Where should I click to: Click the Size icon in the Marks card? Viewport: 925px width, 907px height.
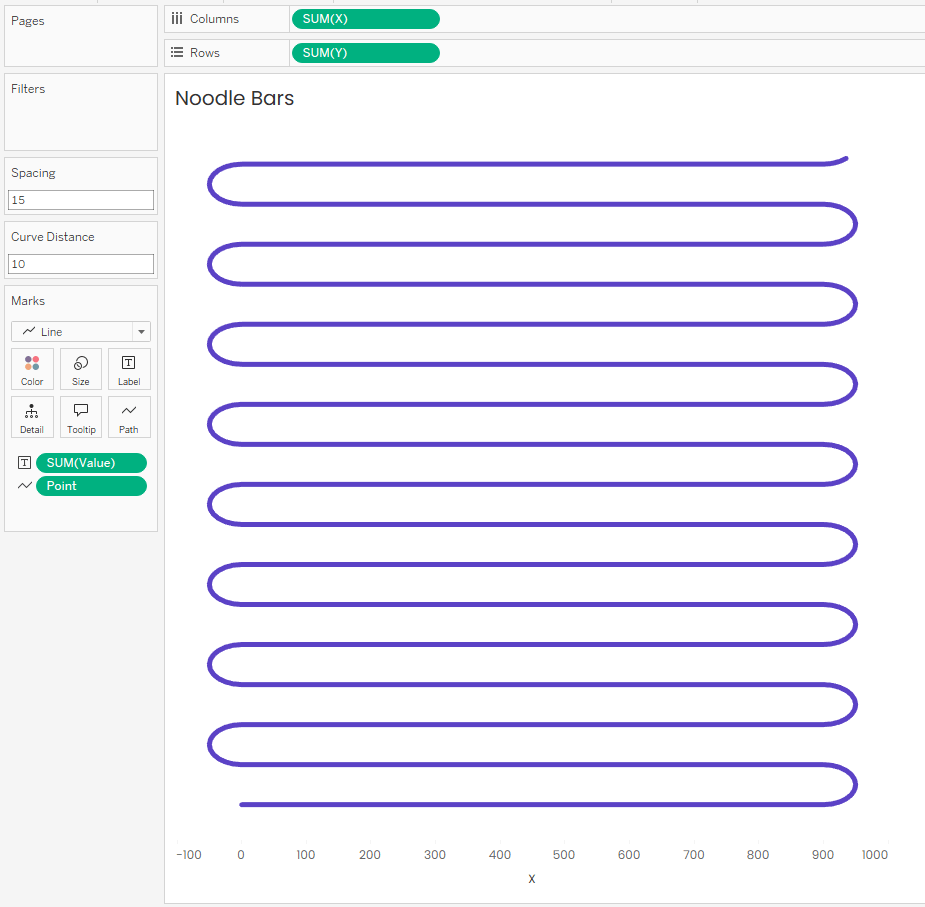[80, 369]
